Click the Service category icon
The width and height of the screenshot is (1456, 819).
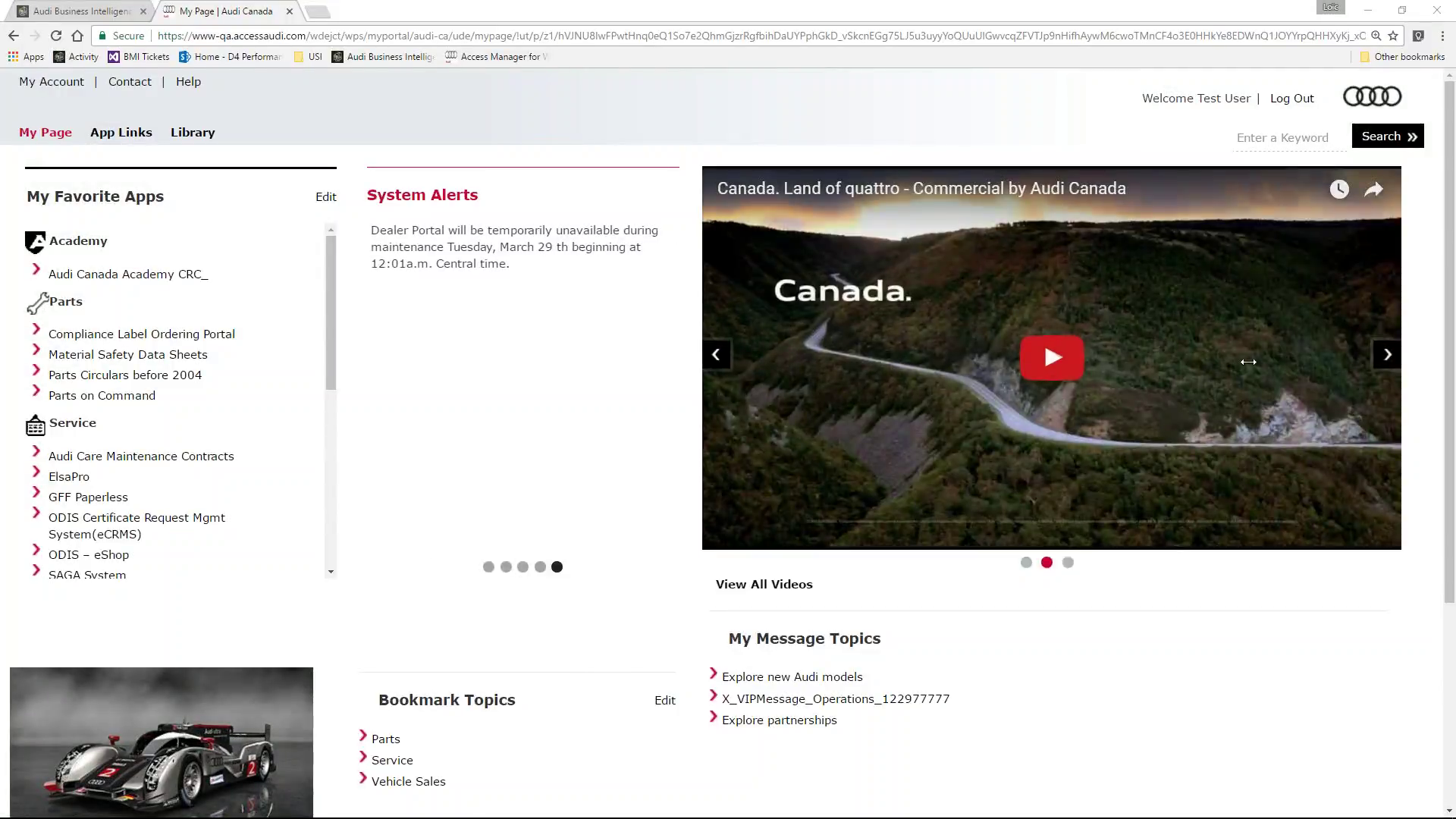(35, 425)
